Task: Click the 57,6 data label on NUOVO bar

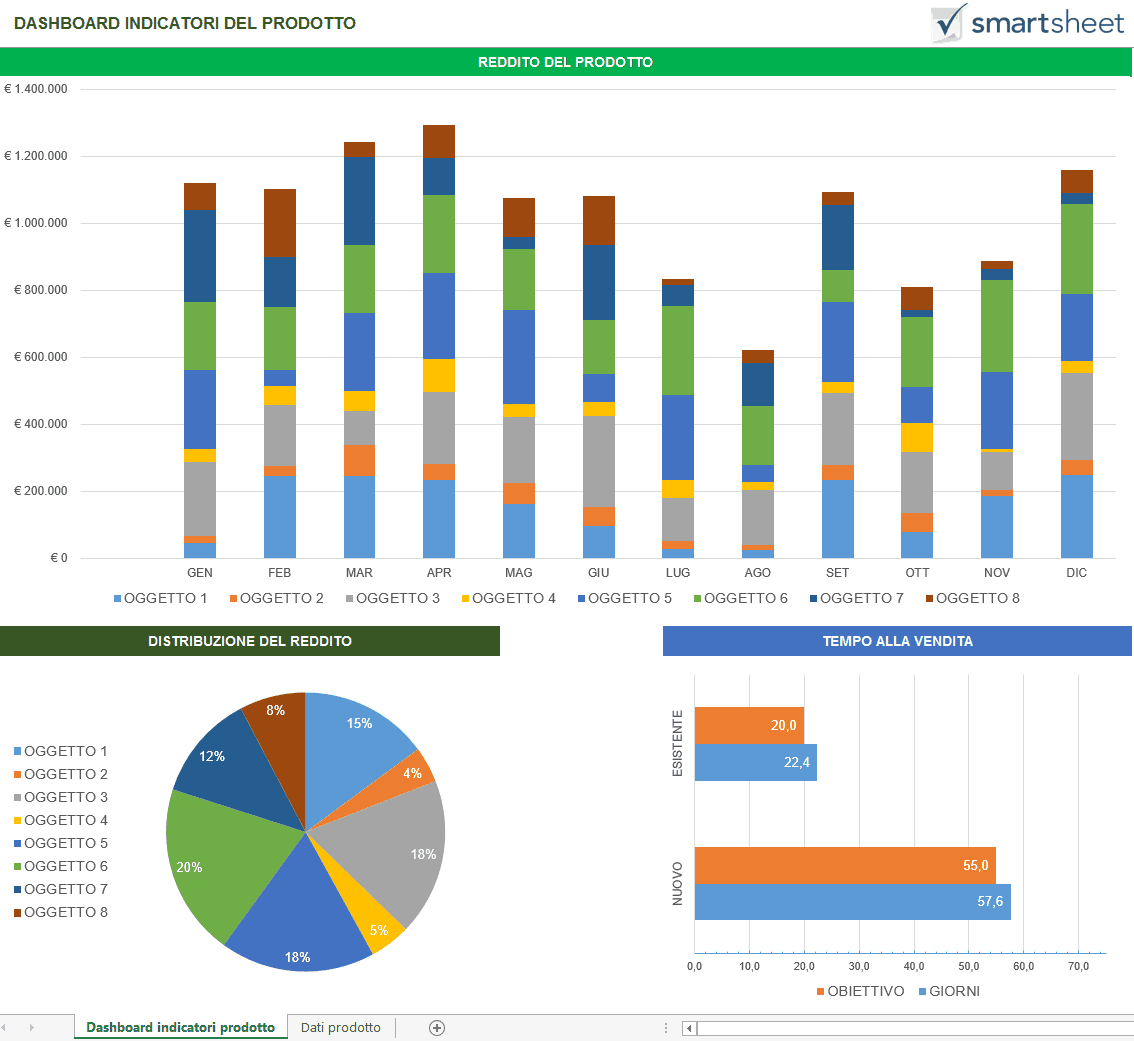Action: coord(992,901)
